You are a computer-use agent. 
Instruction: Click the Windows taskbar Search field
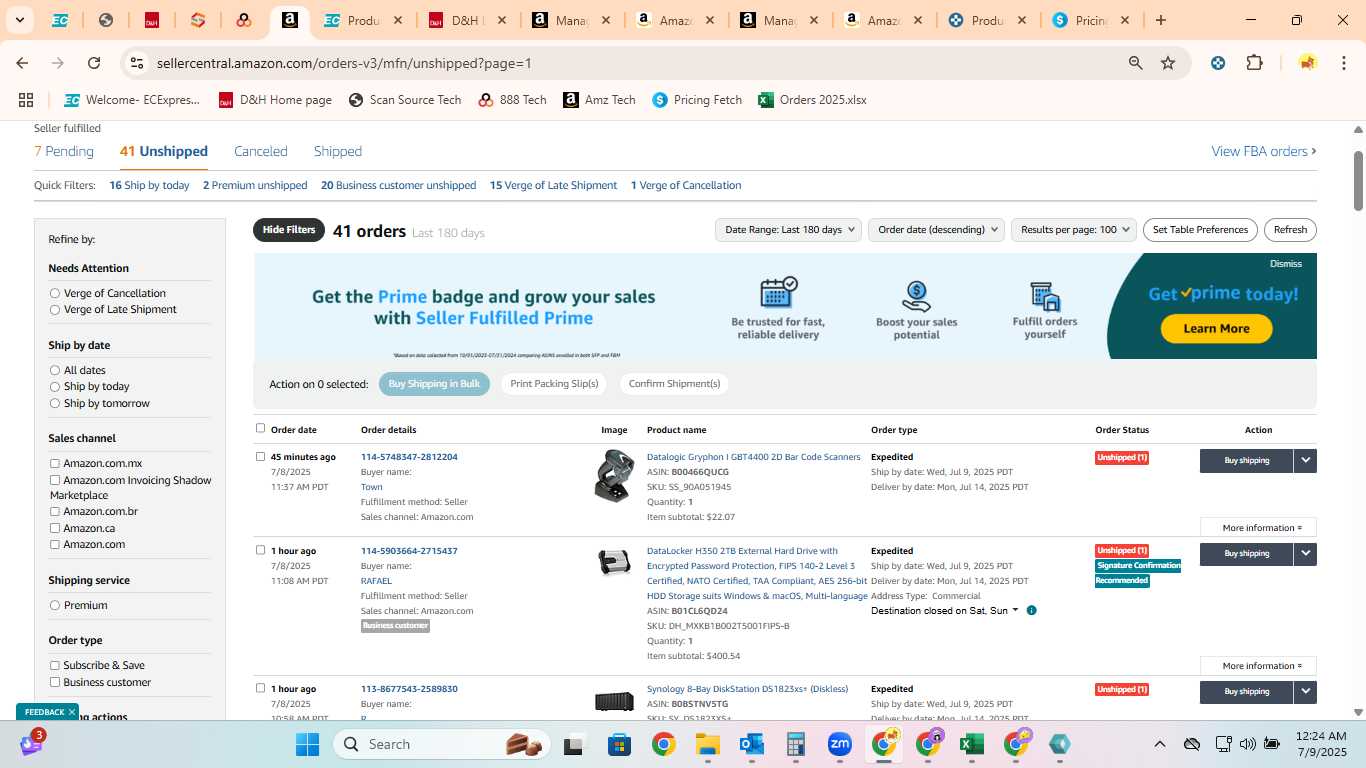(x=443, y=744)
